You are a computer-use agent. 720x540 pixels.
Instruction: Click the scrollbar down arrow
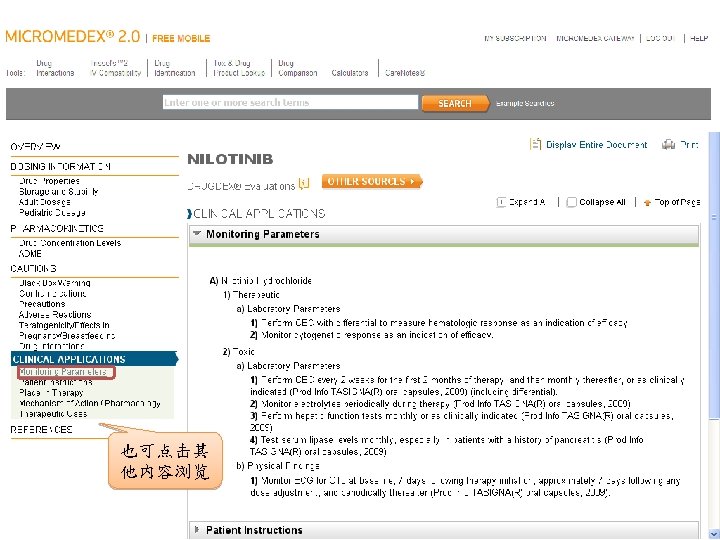[714, 534]
